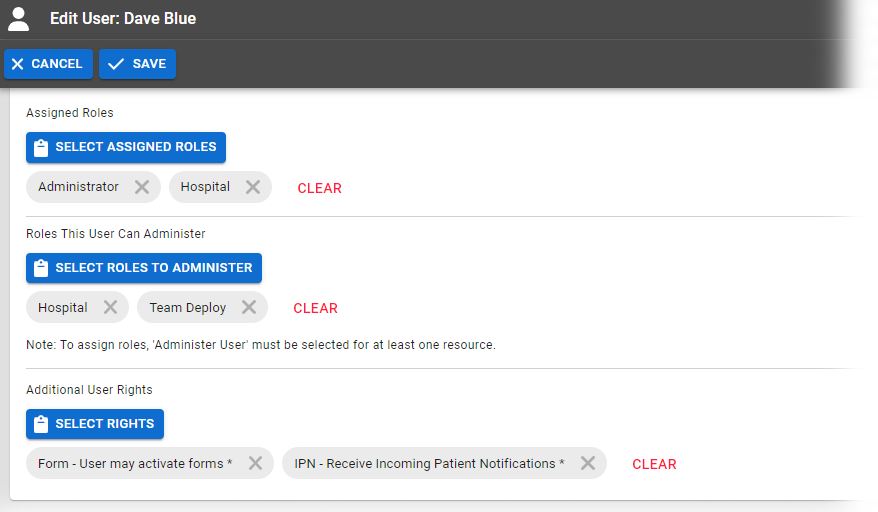Click the Administrator role chip label

[78, 187]
